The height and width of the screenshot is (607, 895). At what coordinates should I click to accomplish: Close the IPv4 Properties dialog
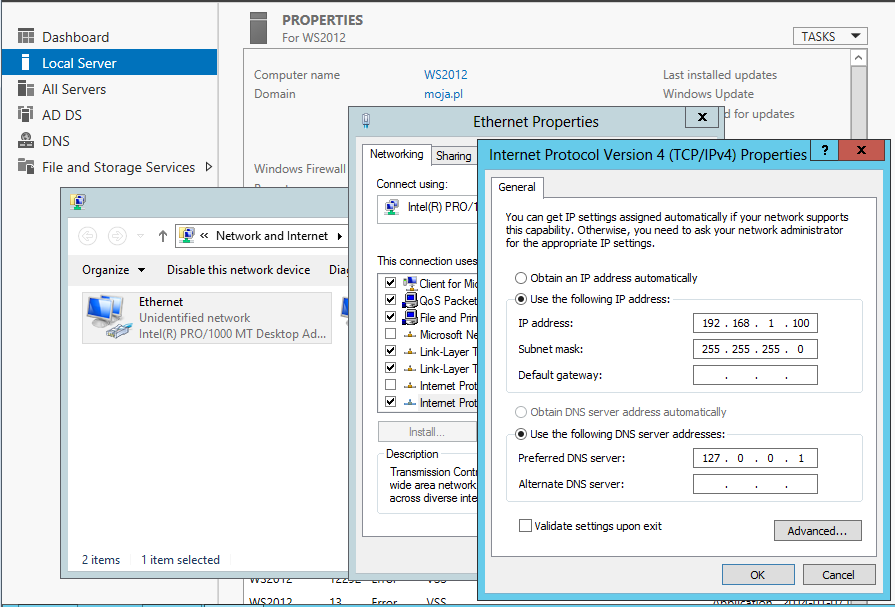861,150
